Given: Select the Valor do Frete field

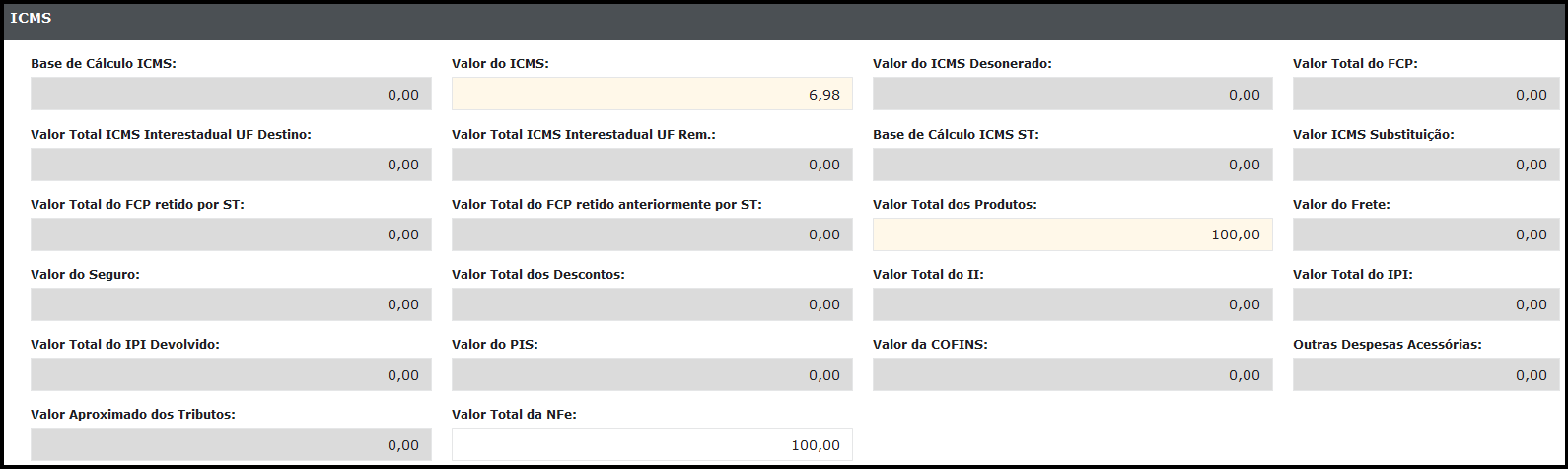Looking at the screenshot, I should pyautogui.click(x=1426, y=234).
